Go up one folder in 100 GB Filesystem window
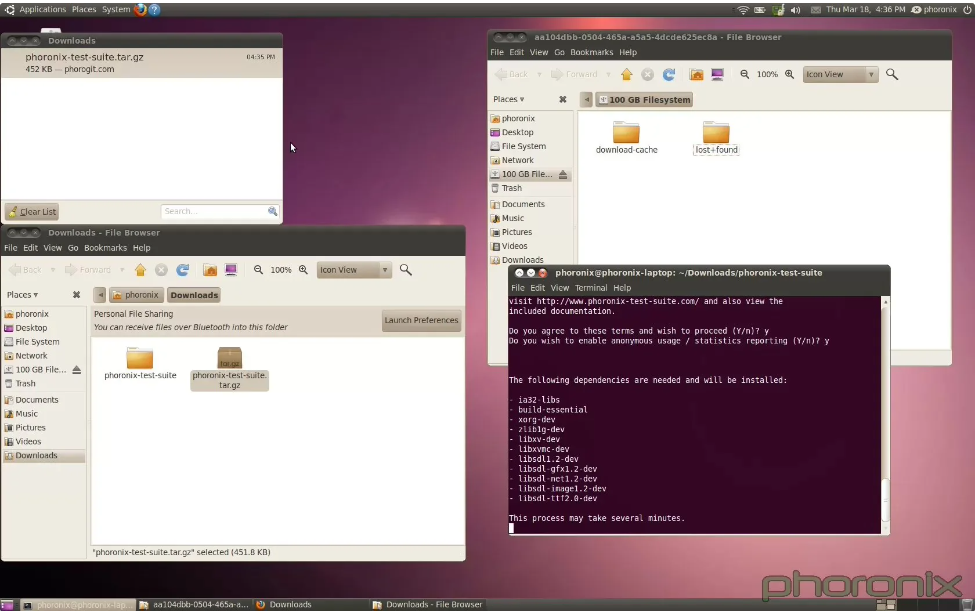 [x=626, y=74]
